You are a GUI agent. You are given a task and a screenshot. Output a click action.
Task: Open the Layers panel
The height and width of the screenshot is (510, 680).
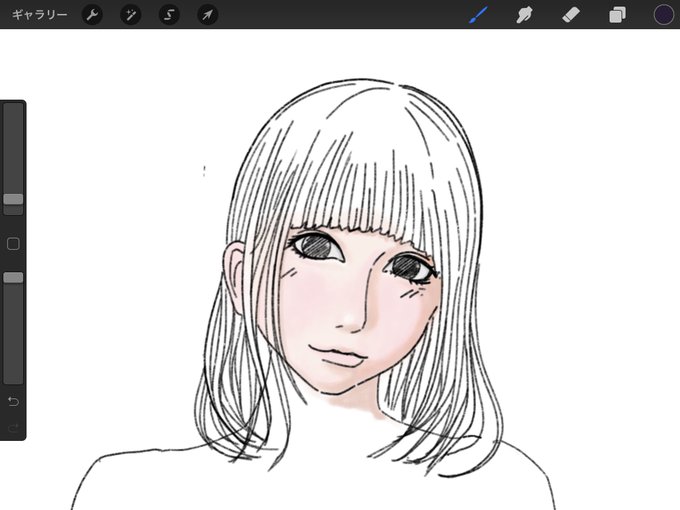(x=617, y=15)
